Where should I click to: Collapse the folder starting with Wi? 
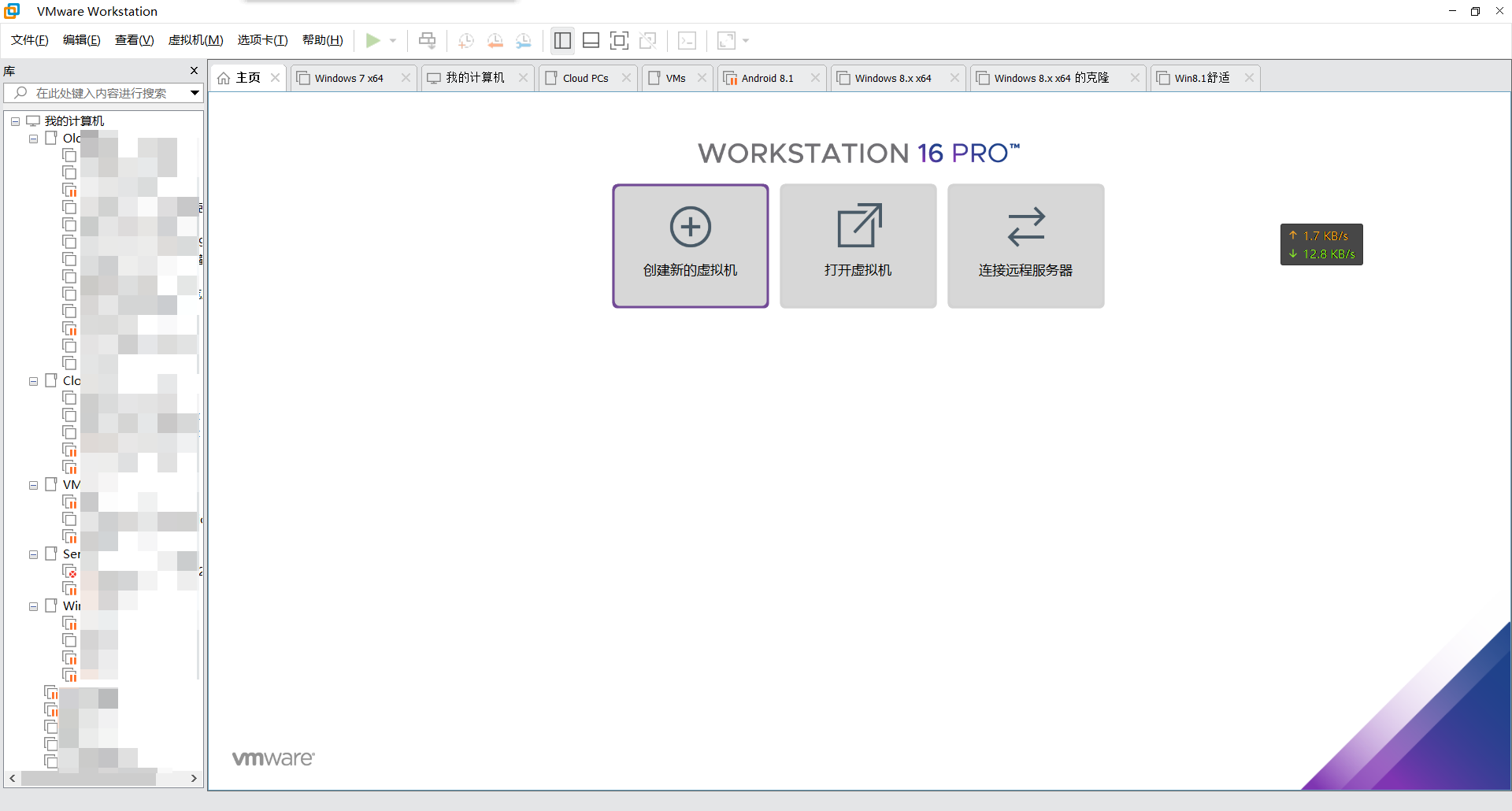[x=34, y=606]
